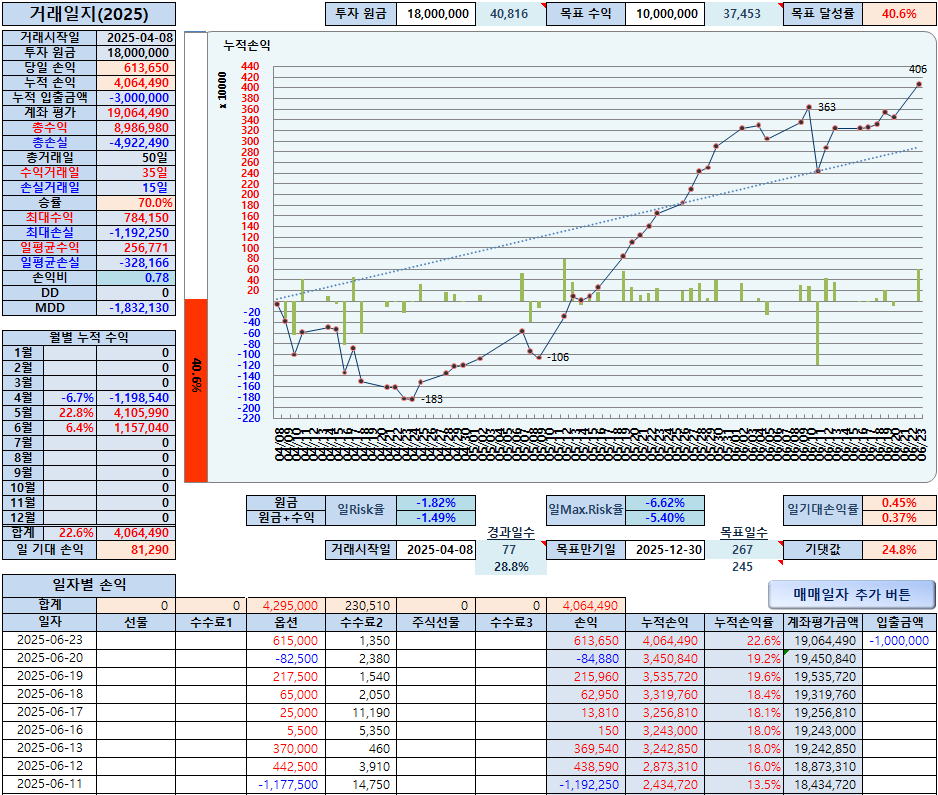Click the 매매일자 추가 버튼 button
This screenshot has height=795, width=938.
pyautogui.click(x=851, y=594)
